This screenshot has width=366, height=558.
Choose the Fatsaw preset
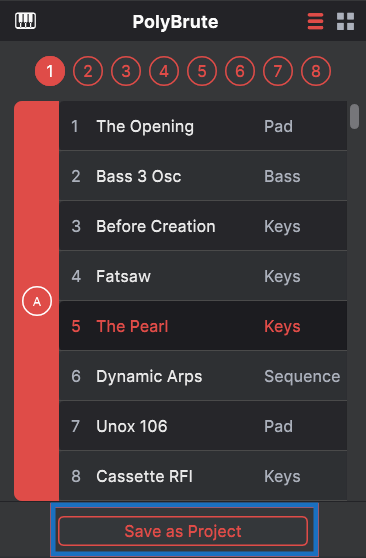point(203,276)
